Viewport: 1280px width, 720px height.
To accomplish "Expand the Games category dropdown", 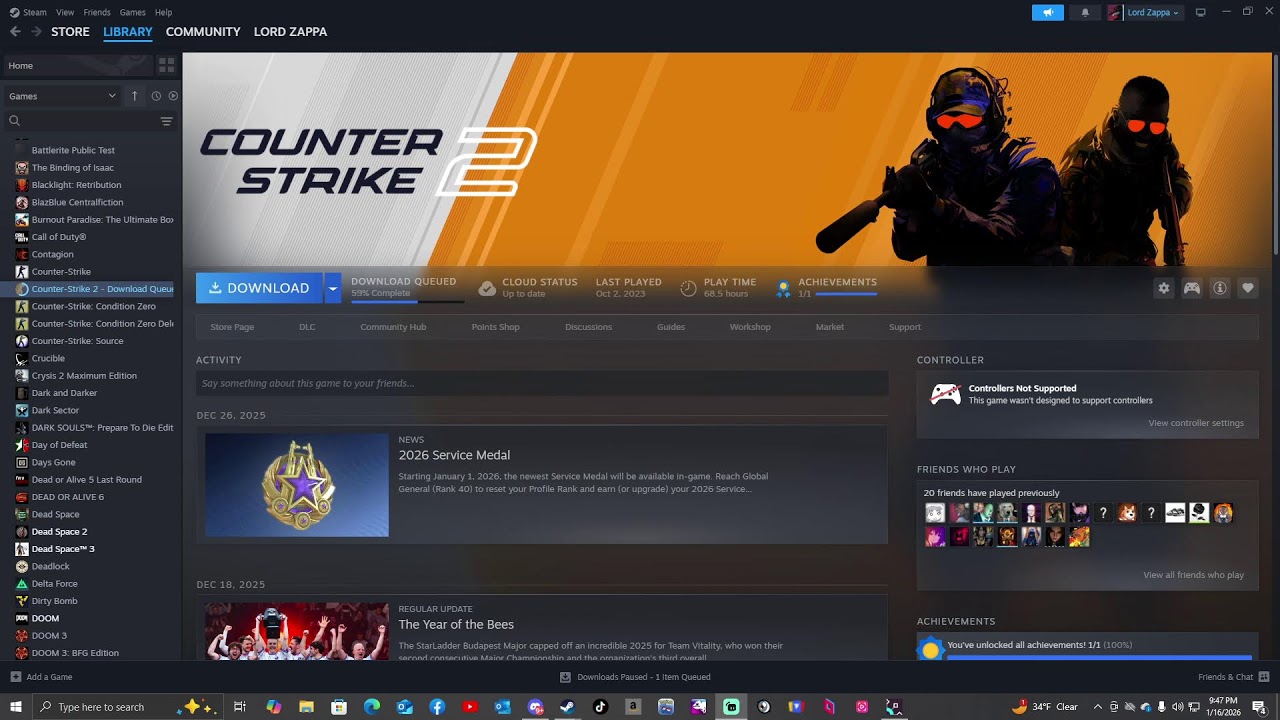I will (x=62, y=96).
